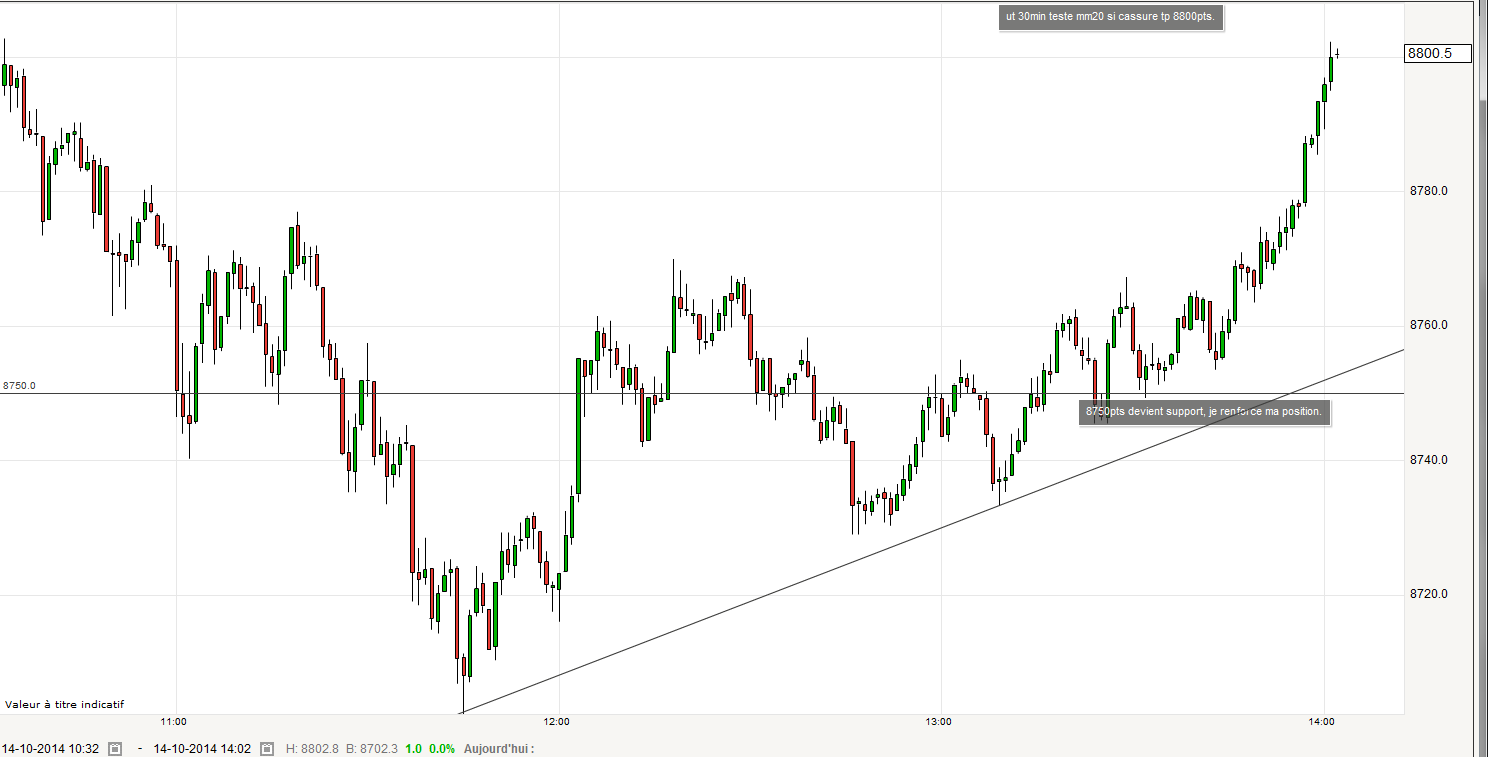Click the current price box 8800.5
The width and height of the screenshot is (1488, 757).
point(1438,54)
